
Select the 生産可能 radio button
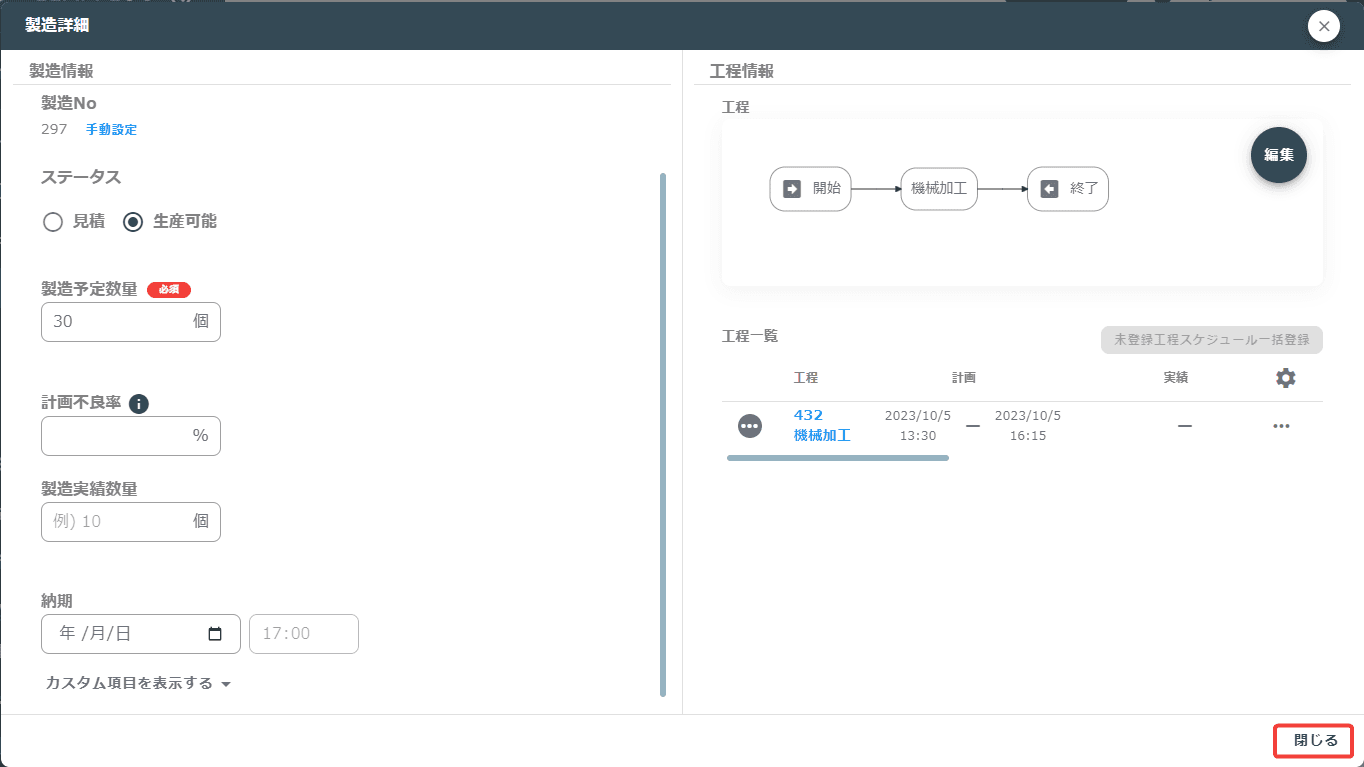133,222
